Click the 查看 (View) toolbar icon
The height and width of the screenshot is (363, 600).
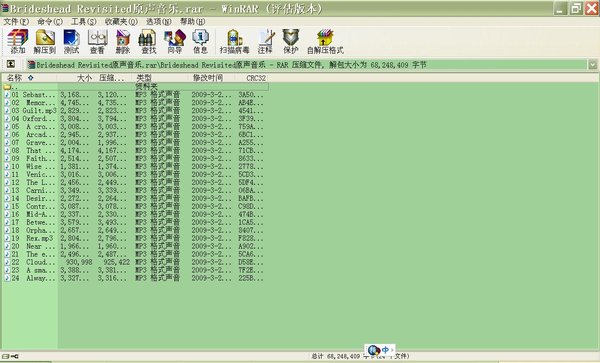pos(97,41)
